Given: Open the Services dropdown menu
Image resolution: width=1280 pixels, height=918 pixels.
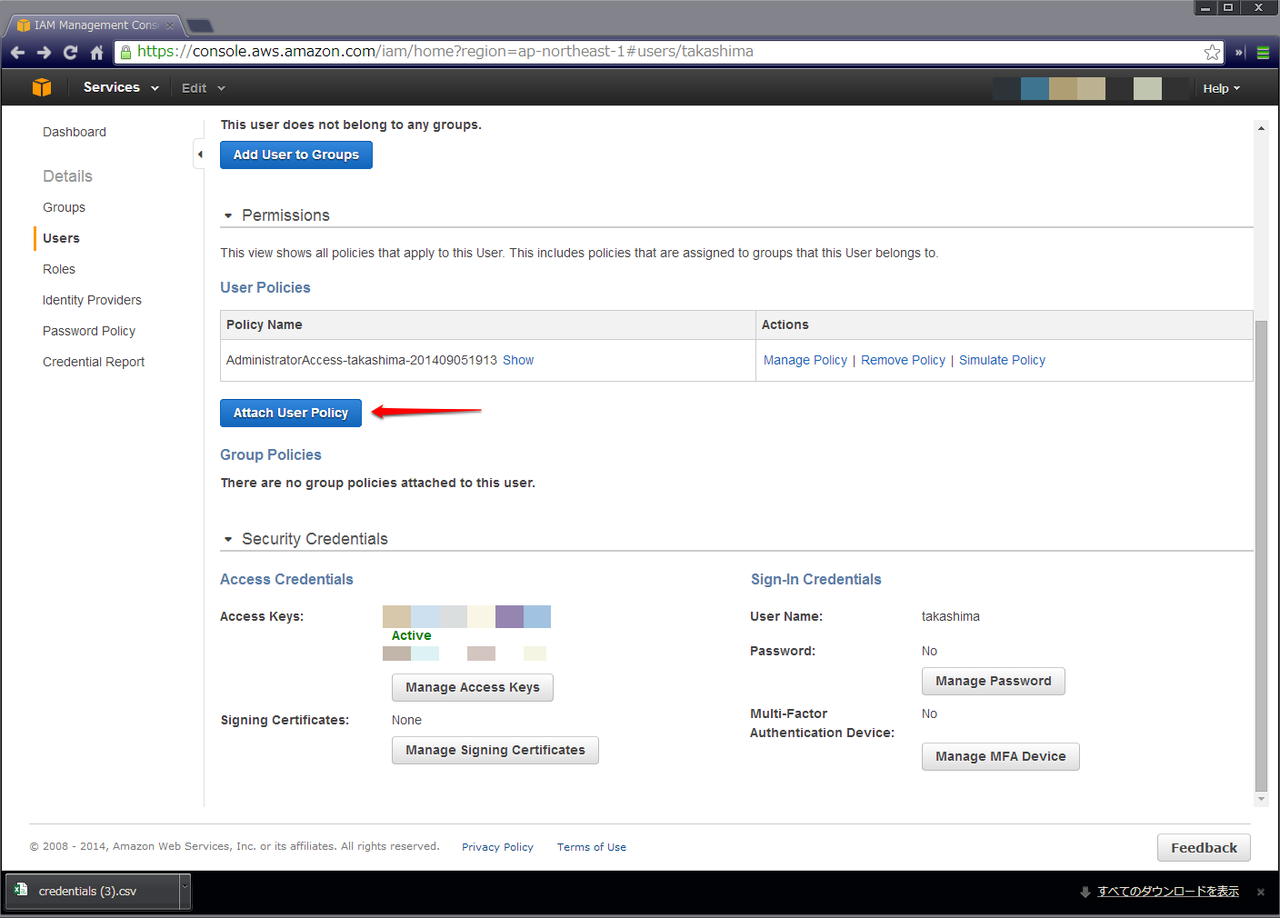Looking at the screenshot, I should point(121,88).
